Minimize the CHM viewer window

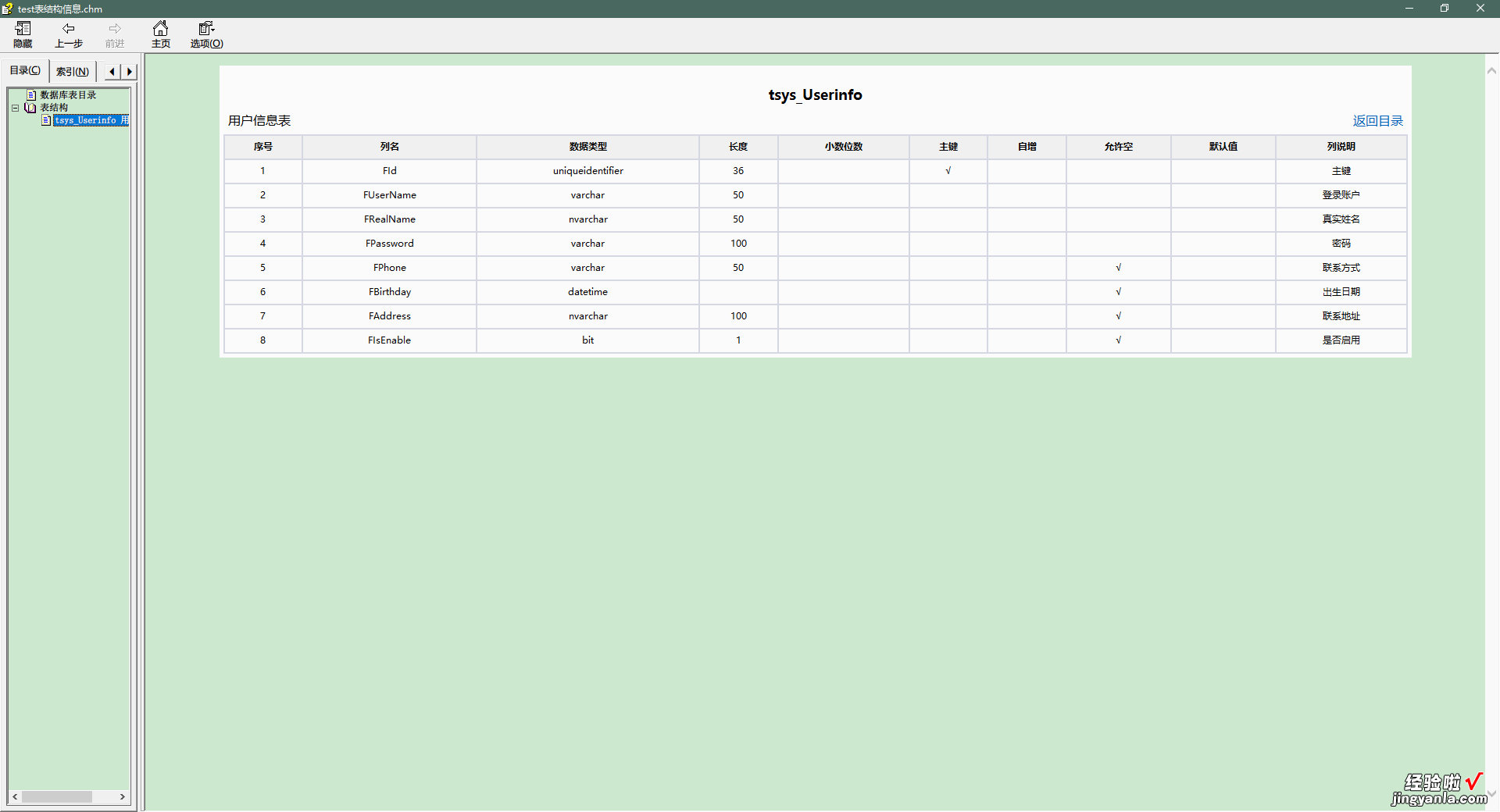pos(1409,9)
